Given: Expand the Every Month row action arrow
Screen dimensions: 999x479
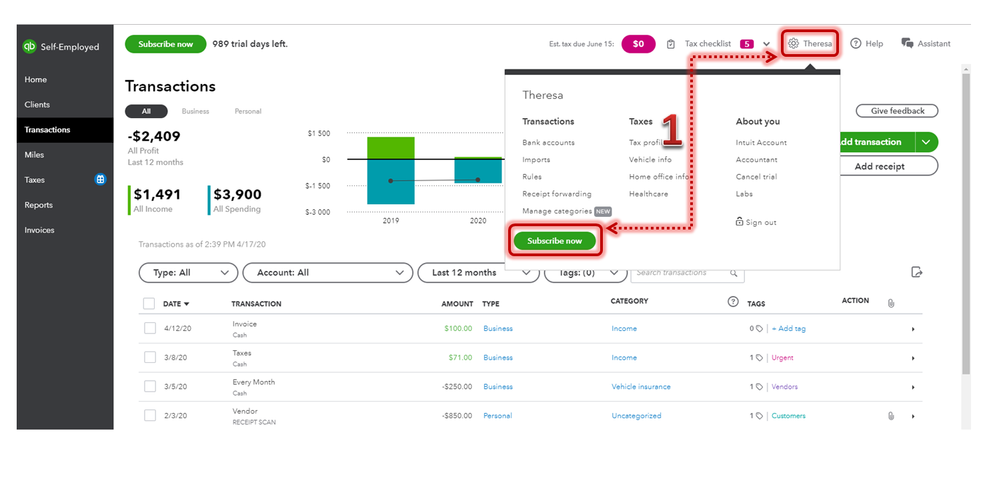Looking at the screenshot, I should (913, 387).
